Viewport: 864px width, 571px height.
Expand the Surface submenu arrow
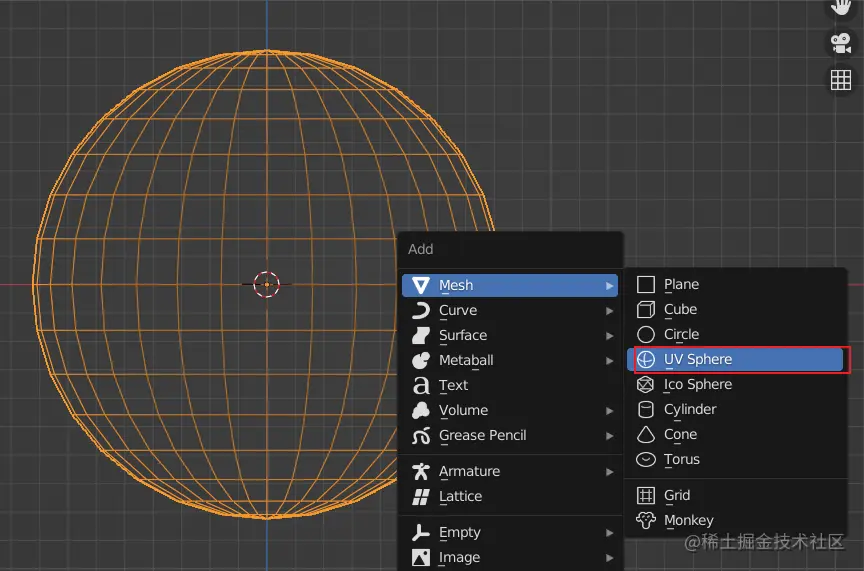click(609, 336)
